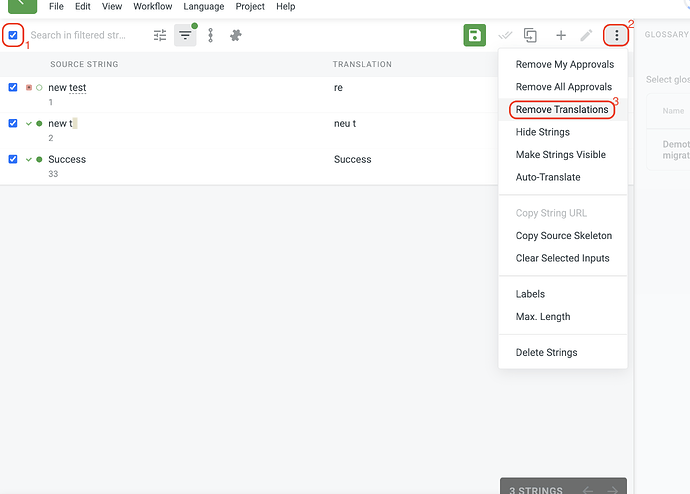
Task: Click the filter strings funnel icon
Action: pyautogui.click(x=185, y=35)
